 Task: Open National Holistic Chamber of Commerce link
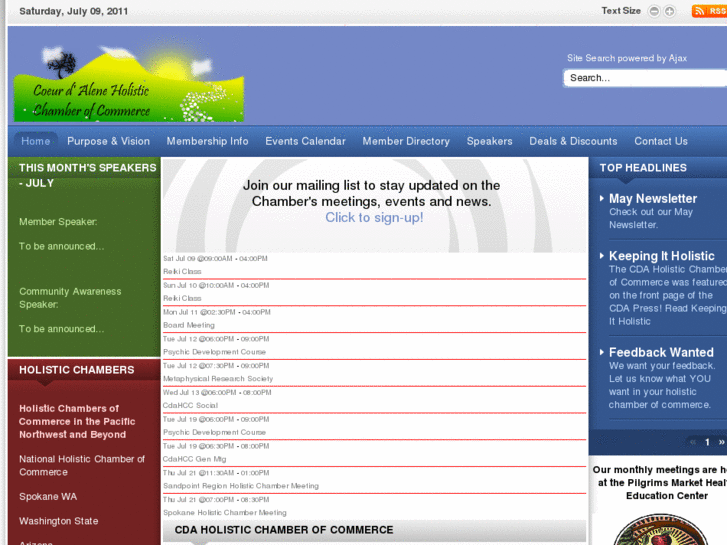point(82,465)
